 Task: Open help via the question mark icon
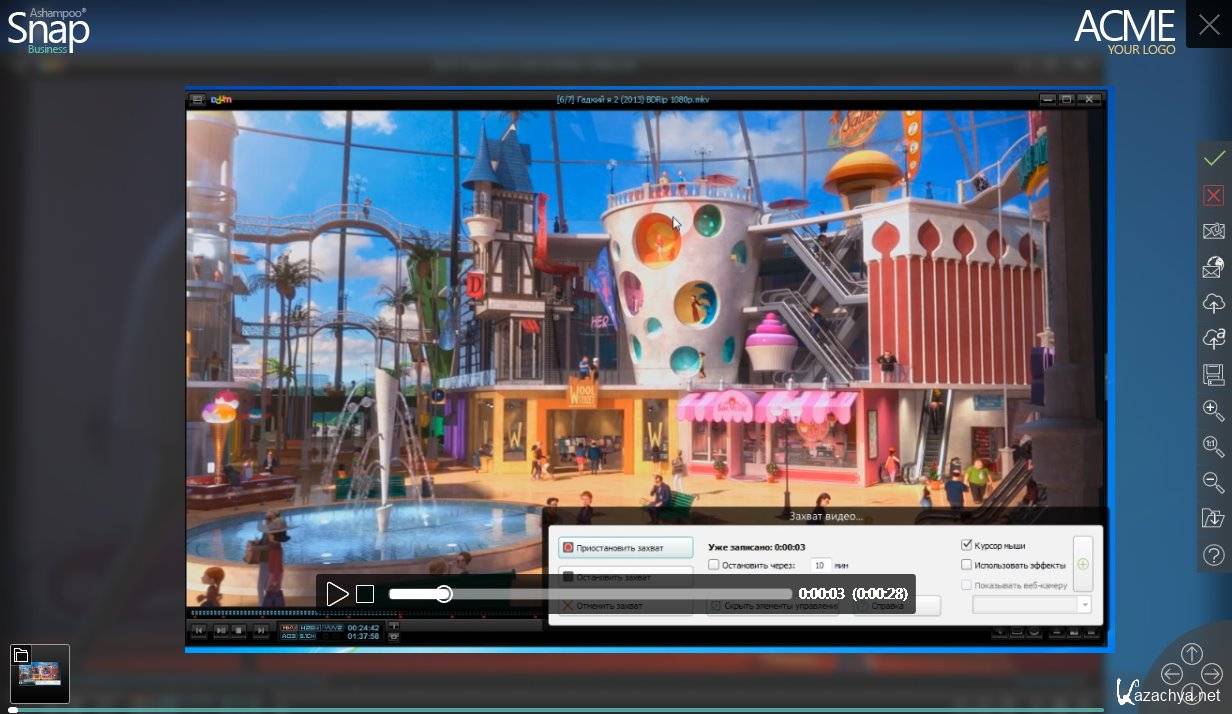pos(1214,555)
